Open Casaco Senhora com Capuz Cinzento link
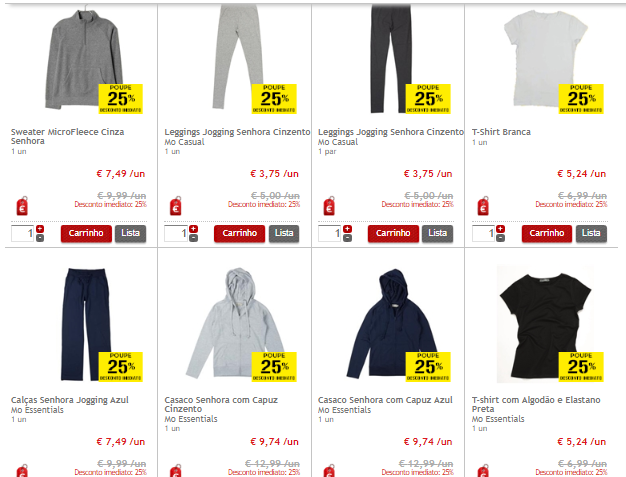This screenshot has width=626, height=477. (x=221, y=404)
